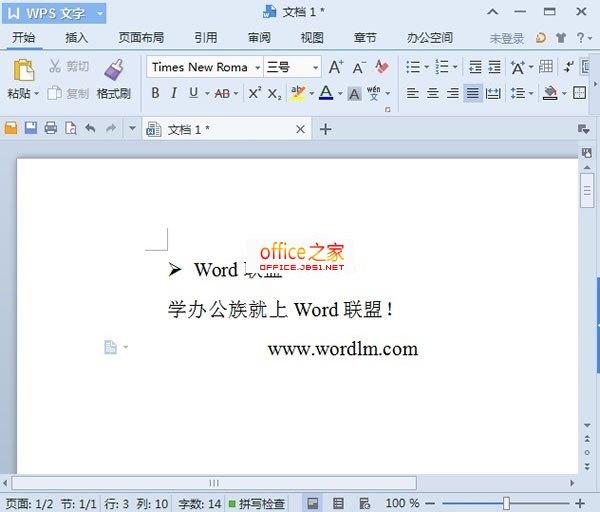This screenshot has height=512, width=600.
Task: Click the print icon
Action: (x=51, y=128)
